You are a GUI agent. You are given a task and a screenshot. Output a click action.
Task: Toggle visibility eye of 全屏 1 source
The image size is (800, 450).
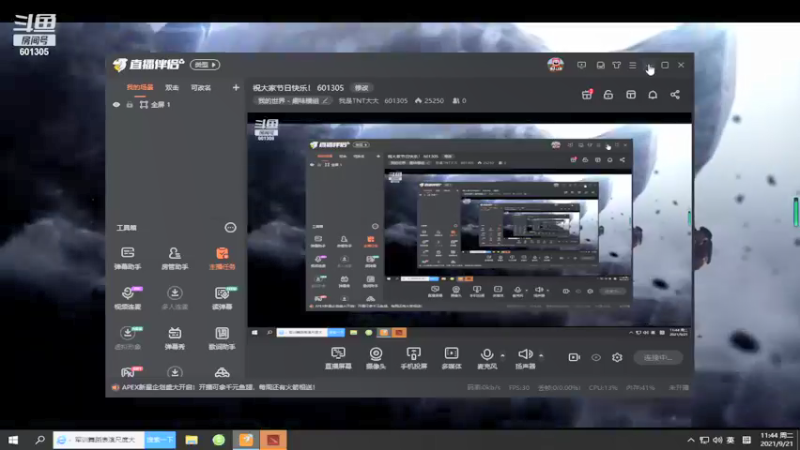pos(116,105)
